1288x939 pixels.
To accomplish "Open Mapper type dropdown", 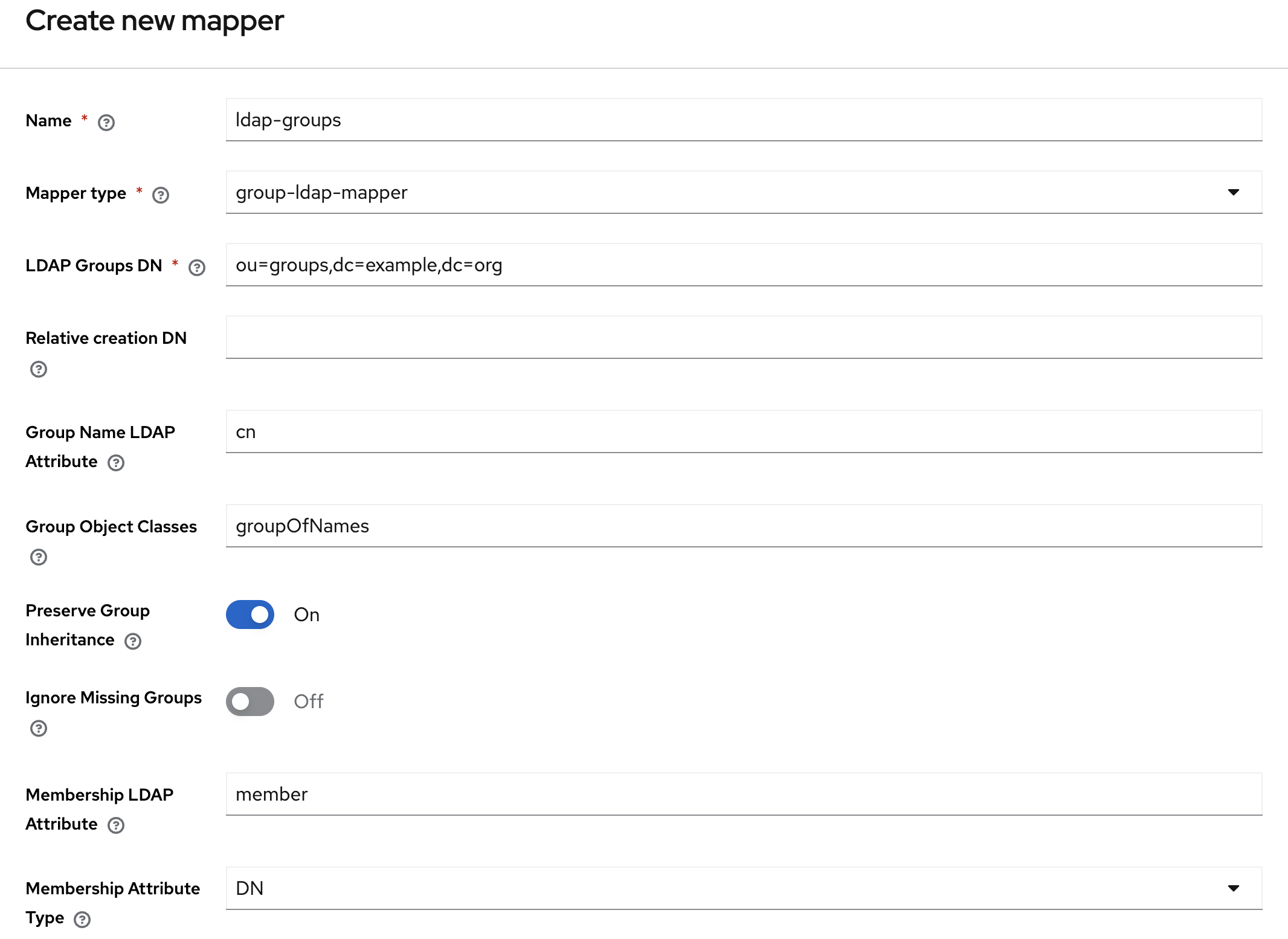I will click(x=743, y=192).
